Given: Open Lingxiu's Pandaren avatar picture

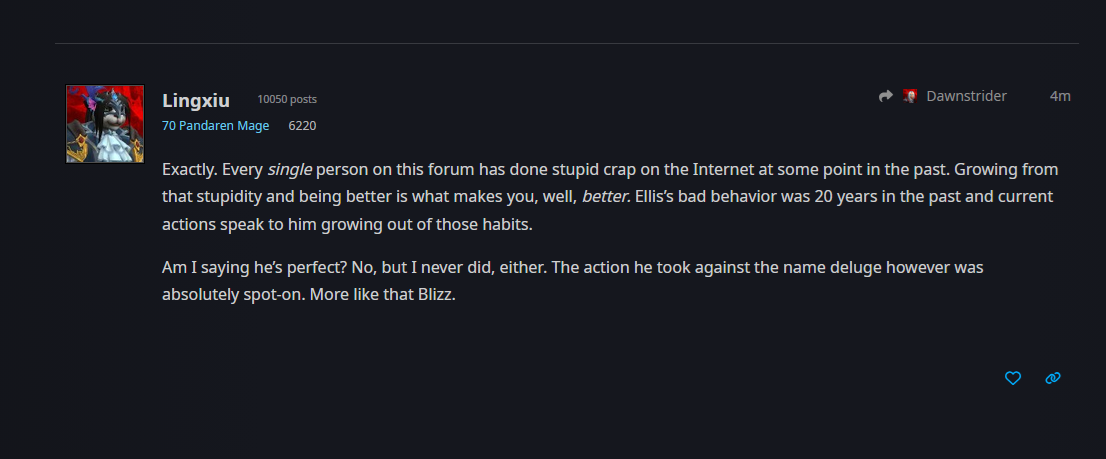Looking at the screenshot, I should 105,124.
